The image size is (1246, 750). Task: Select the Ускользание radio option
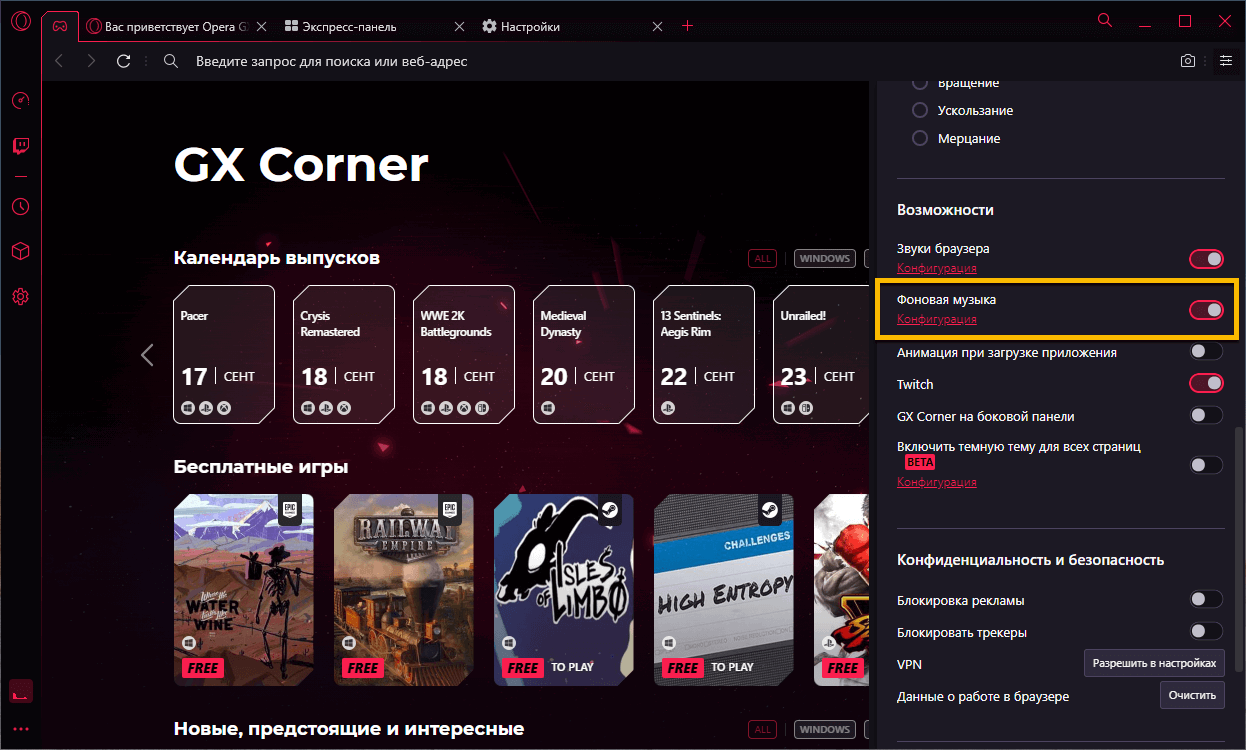coord(920,111)
